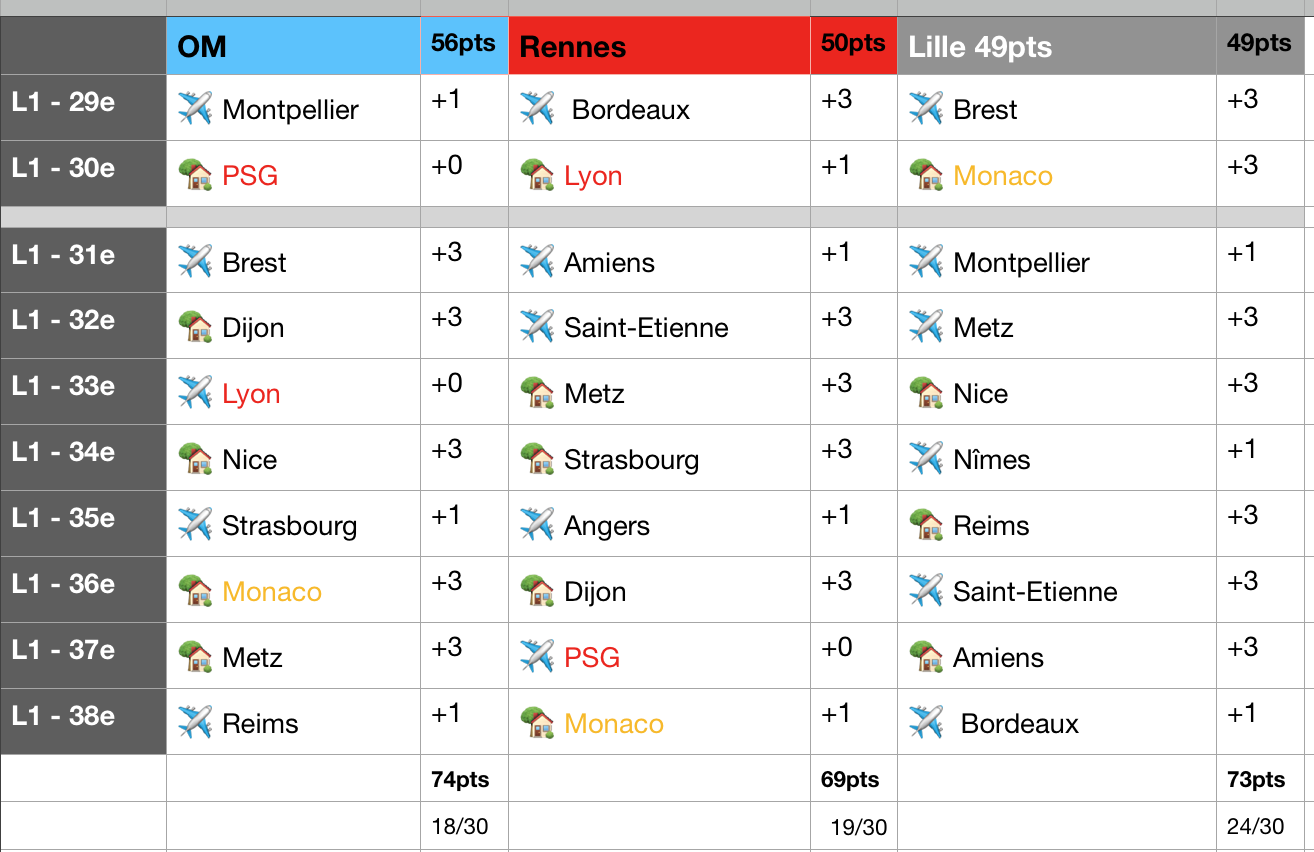Click the house icon beside Reims in Lille column

point(926,524)
